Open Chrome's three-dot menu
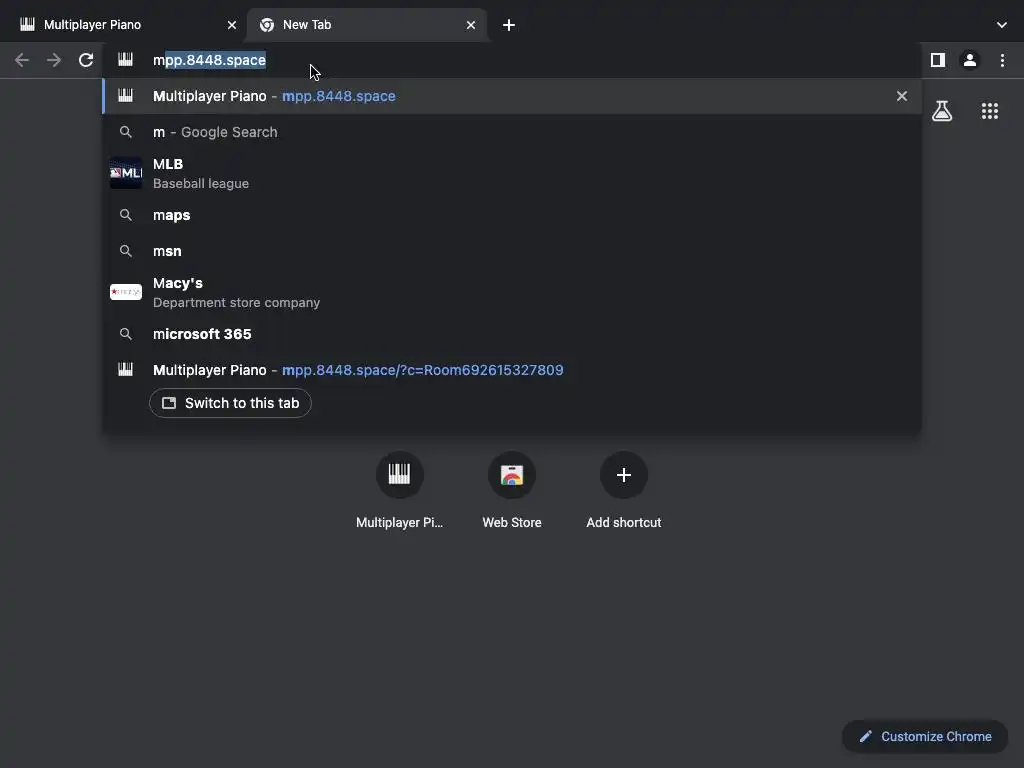This screenshot has width=1024, height=768. coord(1002,60)
